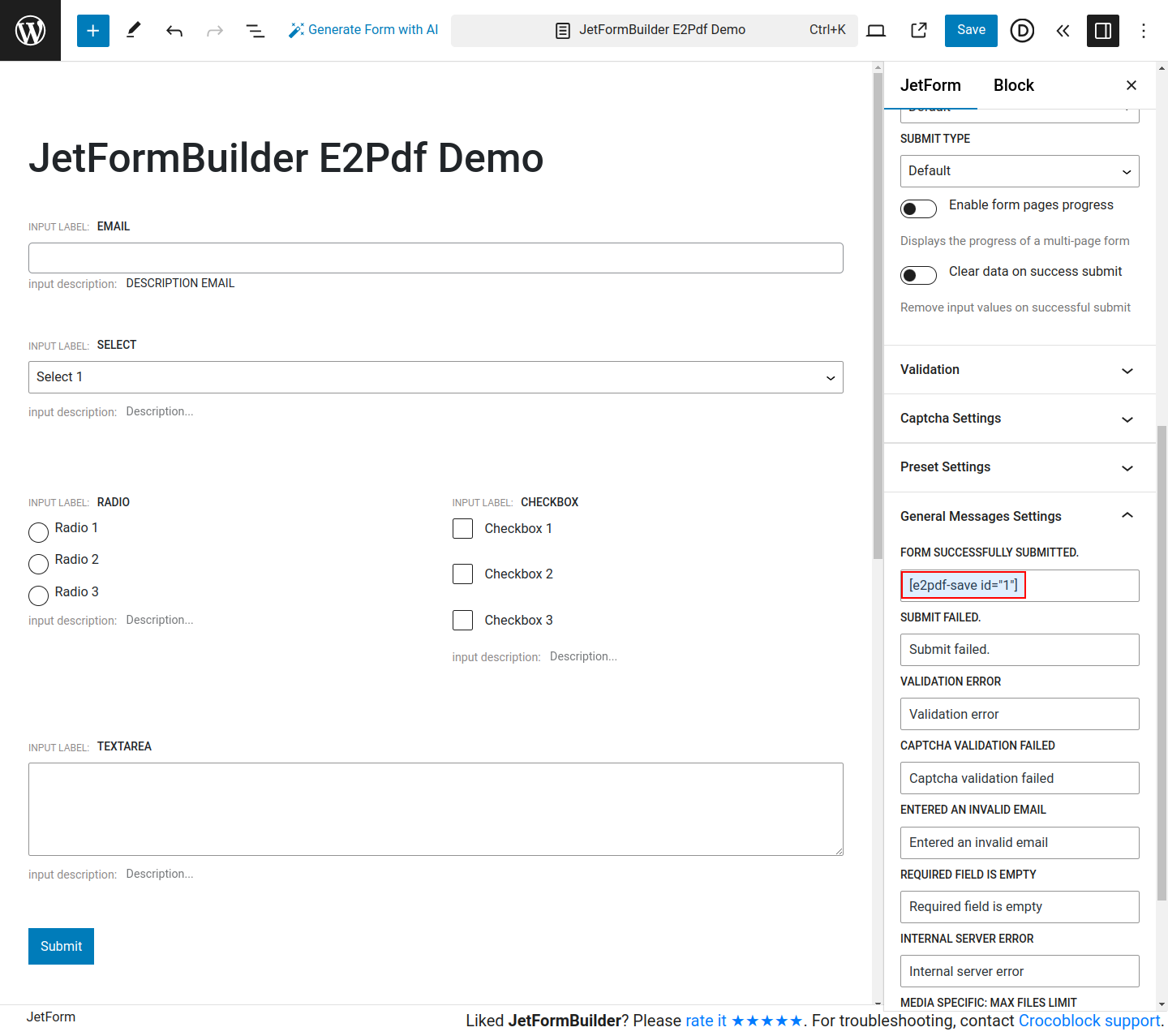The height and width of the screenshot is (1036, 1168).
Task: Switch to the JetForm tab
Action: [930, 85]
